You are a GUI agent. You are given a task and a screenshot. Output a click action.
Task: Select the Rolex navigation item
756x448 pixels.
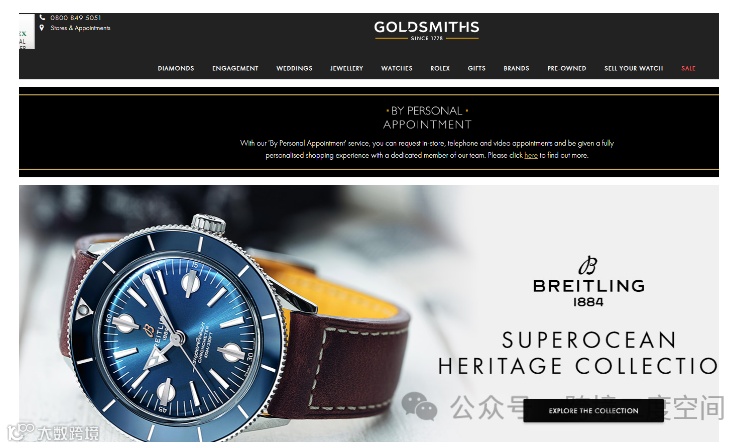(x=440, y=68)
